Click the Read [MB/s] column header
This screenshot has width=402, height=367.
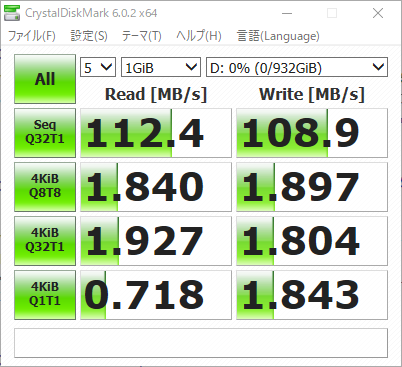click(x=156, y=94)
